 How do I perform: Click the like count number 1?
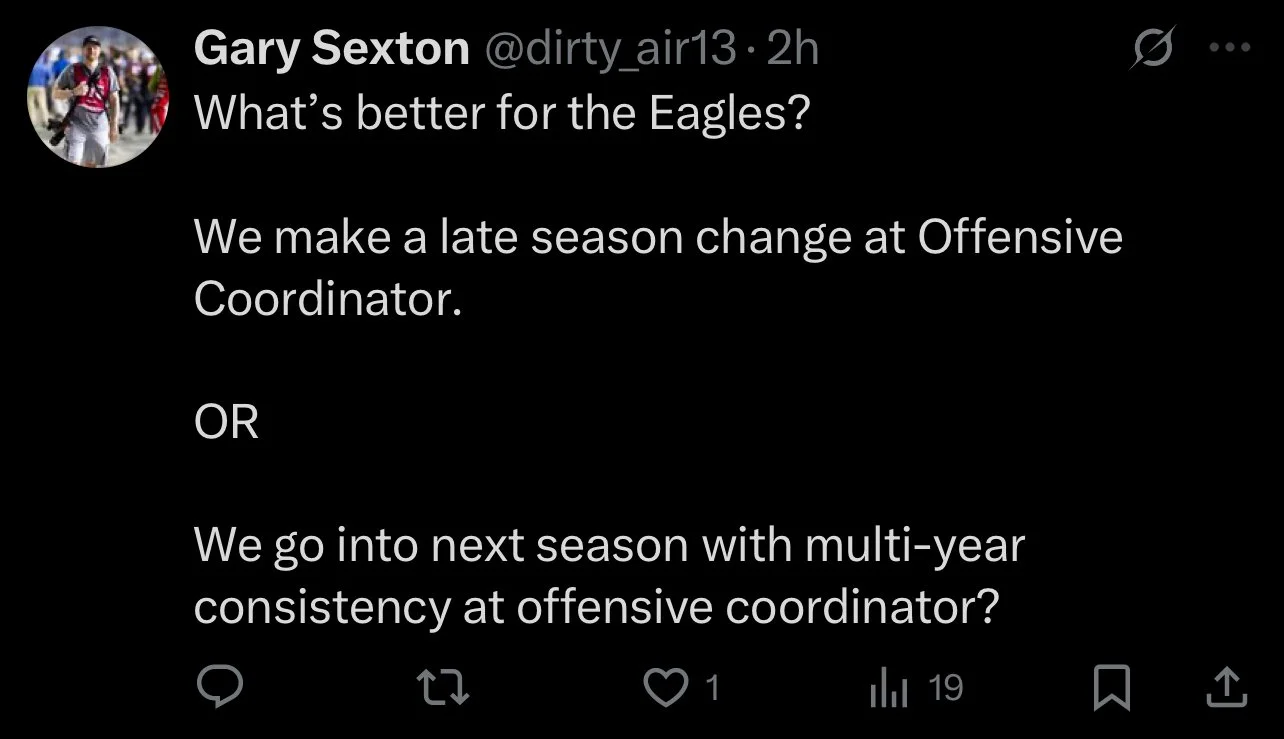click(712, 687)
